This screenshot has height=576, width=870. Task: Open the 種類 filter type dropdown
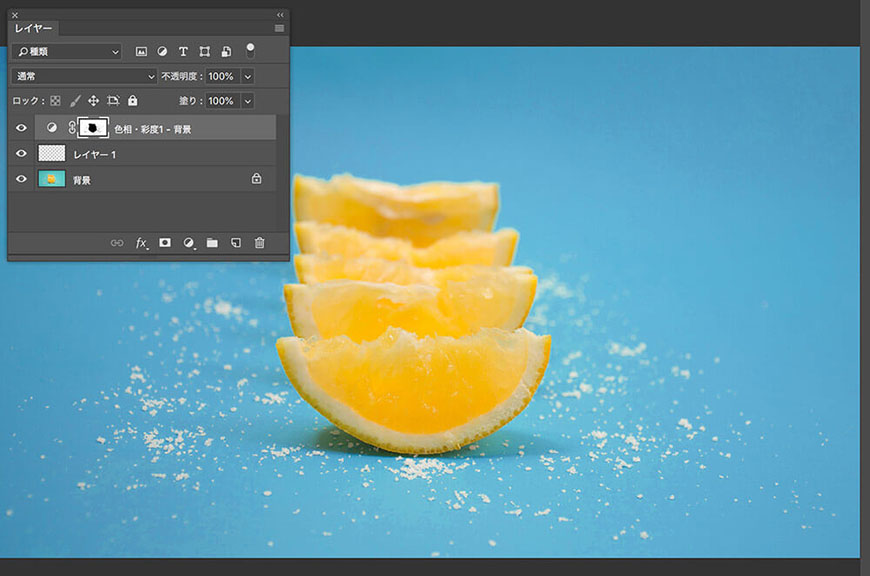(x=67, y=51)
